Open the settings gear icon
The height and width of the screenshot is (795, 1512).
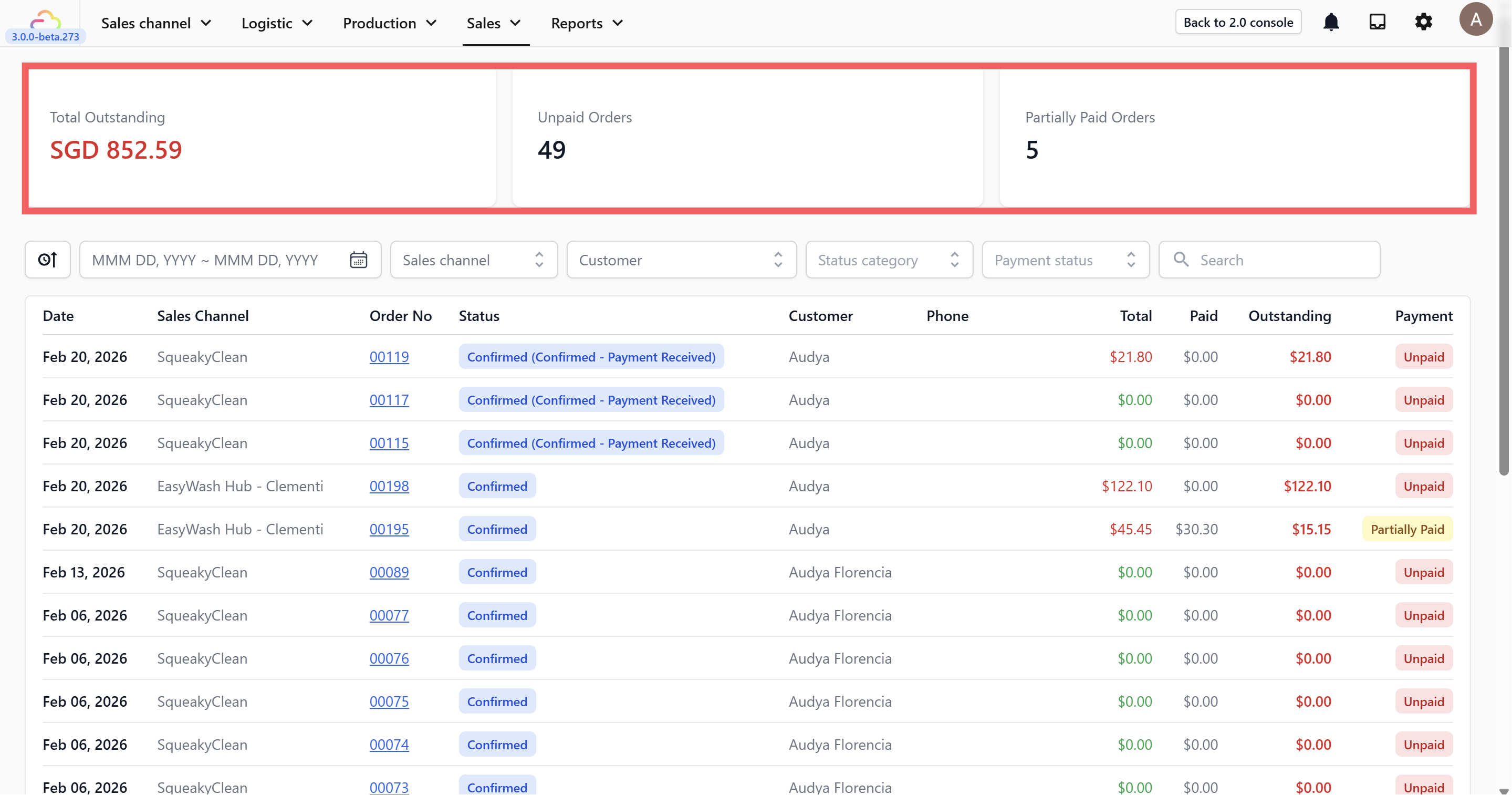click(1423, 22)
